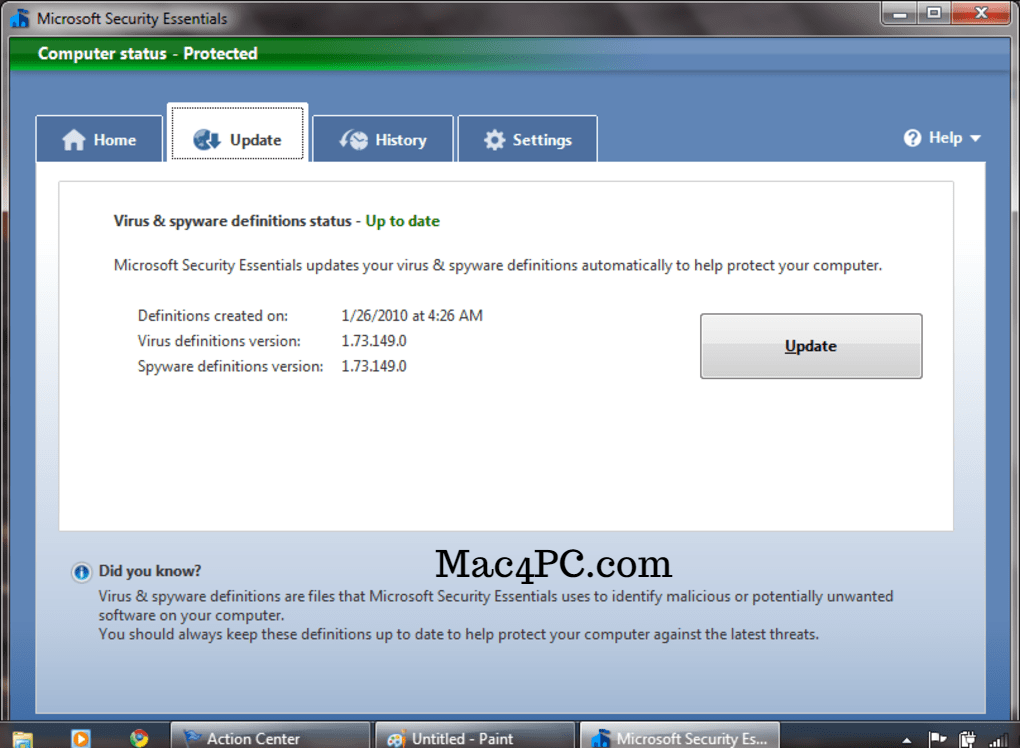Click the network signal tray icon
1020x748 pixels.
tap(998, 740)
